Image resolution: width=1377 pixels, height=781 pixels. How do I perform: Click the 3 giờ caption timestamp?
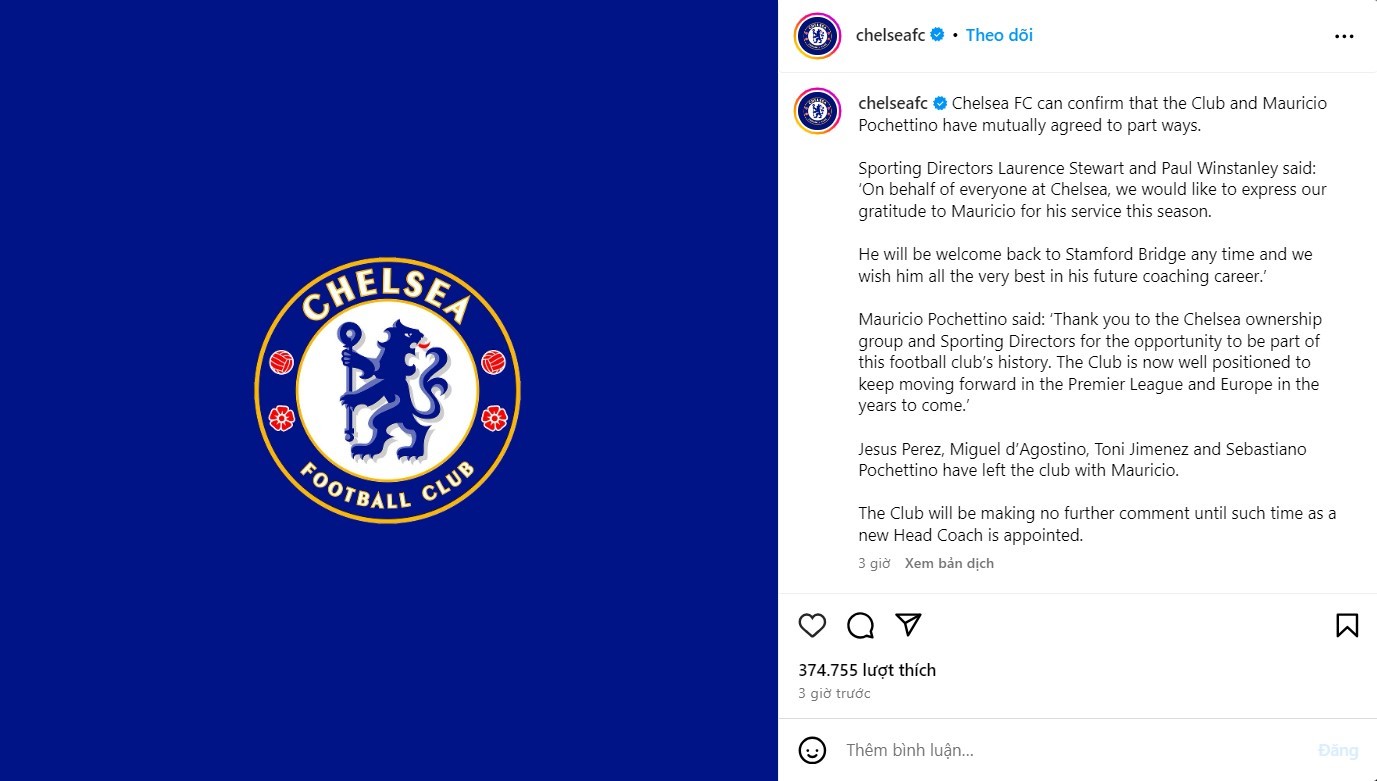[x=874, y=563]
